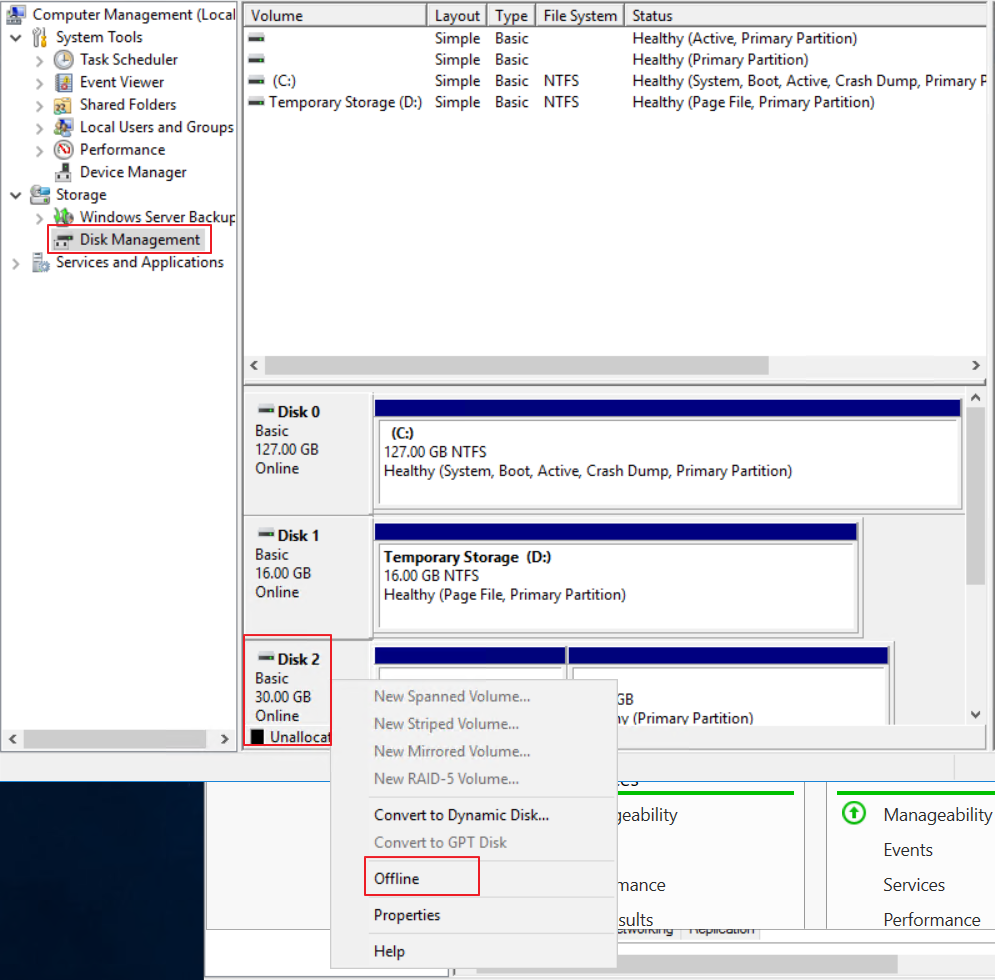
Task: Select Disk Management in the tree
Action: [140, 240]
